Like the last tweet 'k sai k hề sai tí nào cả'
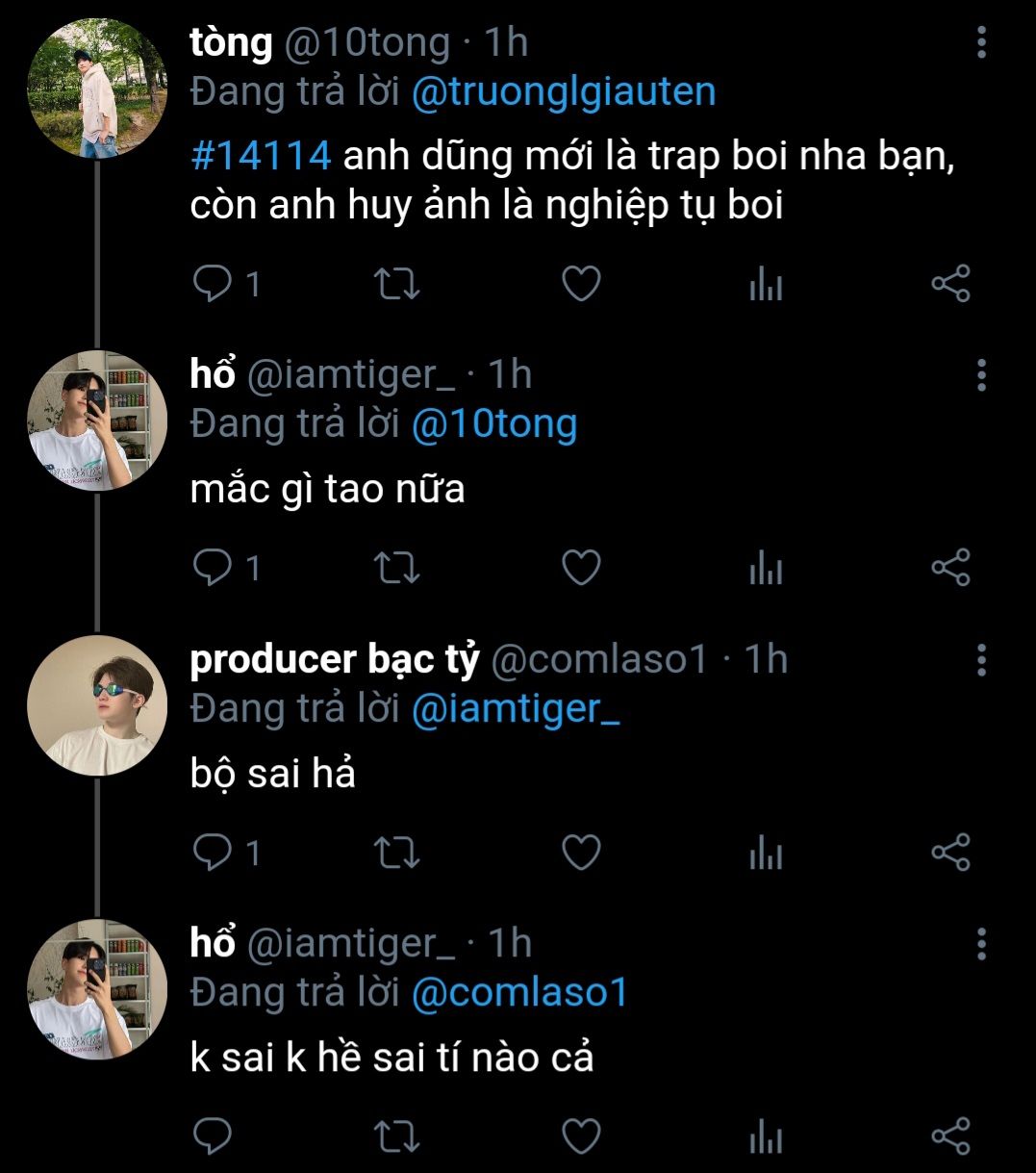The image size is (1036, 1173). [x=581, y=1136]
